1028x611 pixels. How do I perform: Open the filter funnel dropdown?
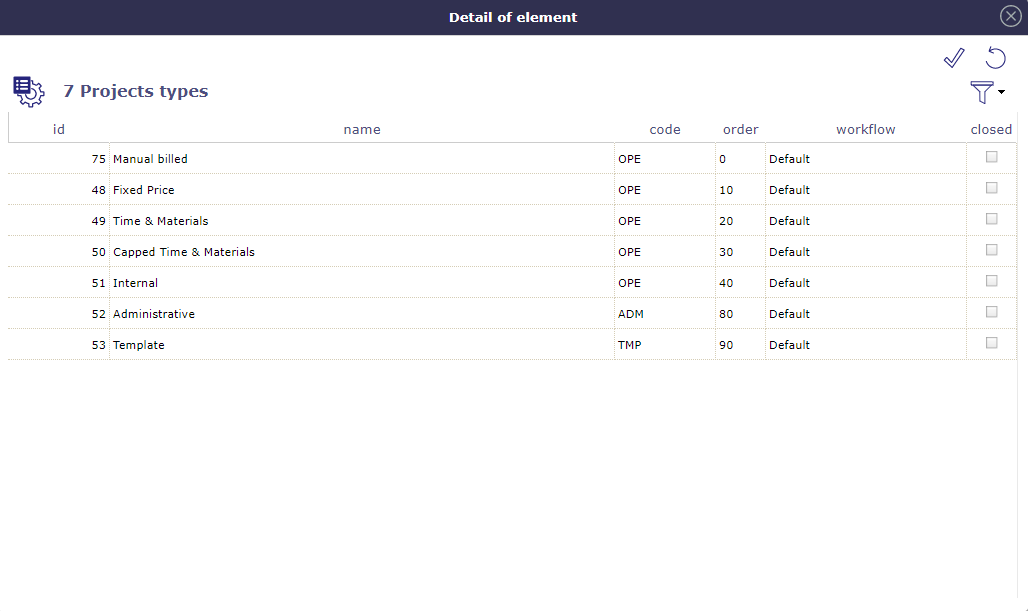(985, 93)
